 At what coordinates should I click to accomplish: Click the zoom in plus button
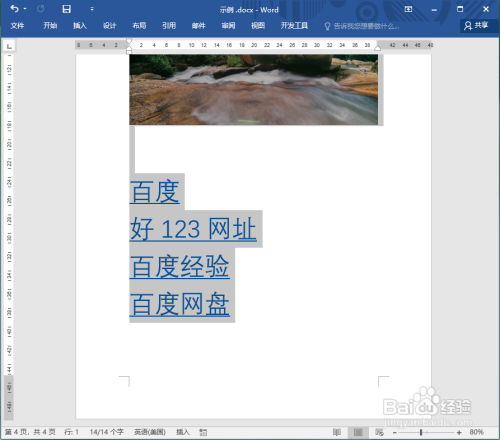459,433
